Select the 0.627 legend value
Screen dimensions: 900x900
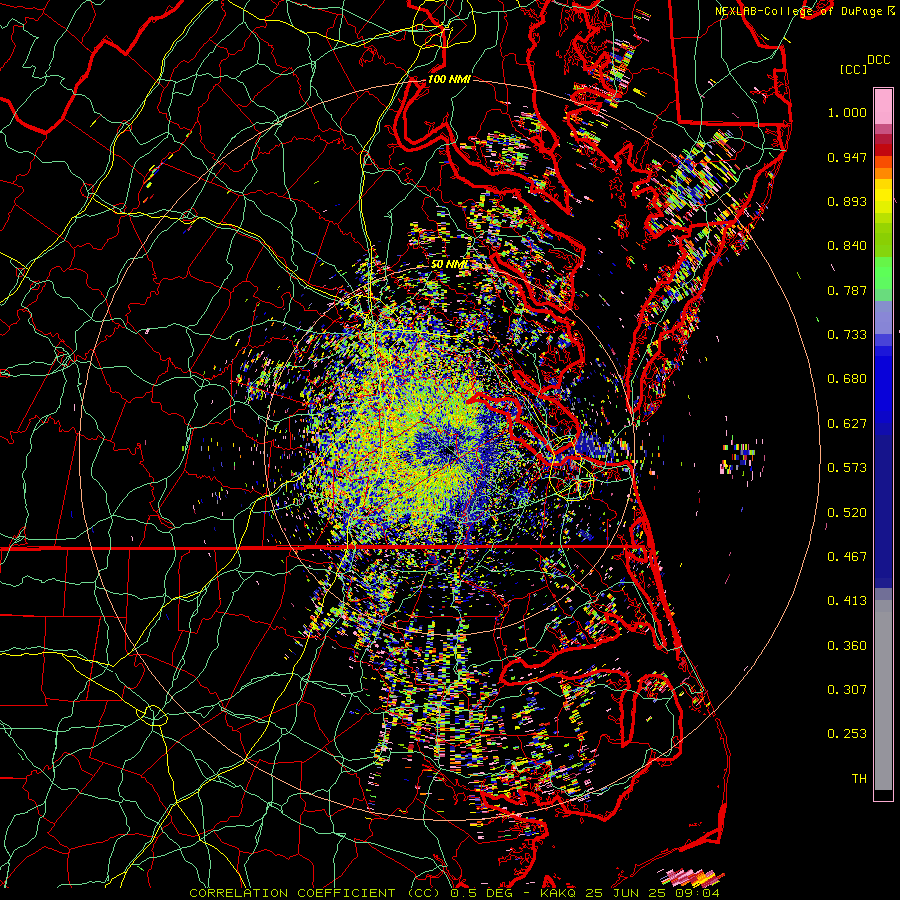click(847, 424)
